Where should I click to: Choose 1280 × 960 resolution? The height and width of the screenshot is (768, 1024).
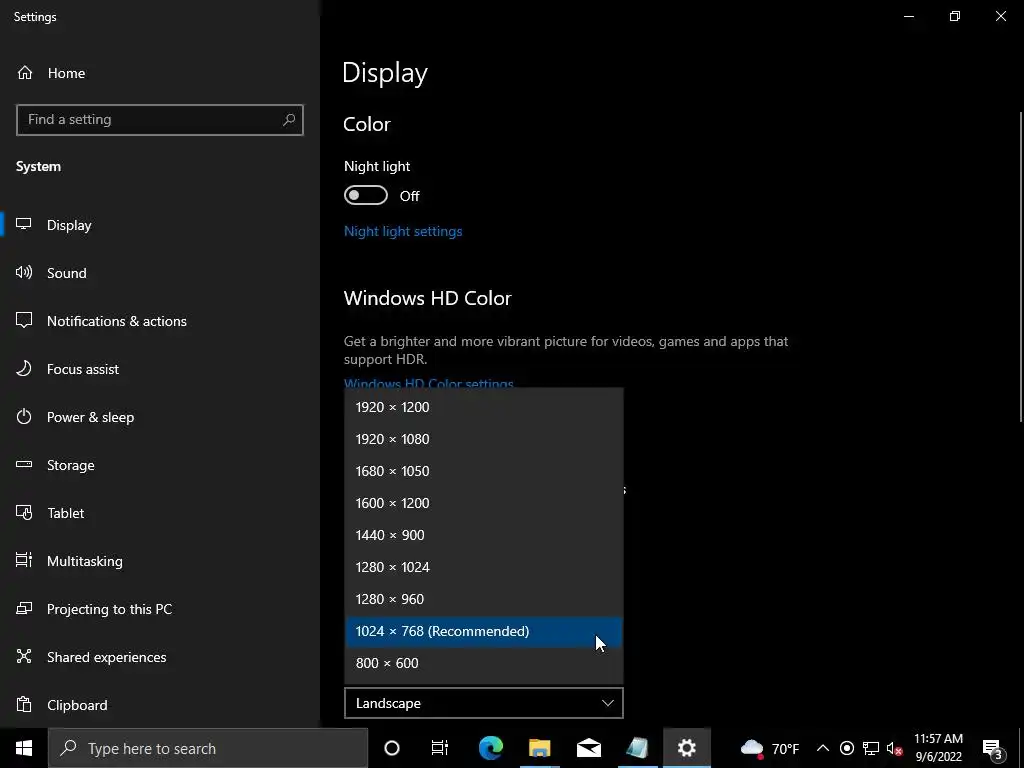click(x=484, y=599)
